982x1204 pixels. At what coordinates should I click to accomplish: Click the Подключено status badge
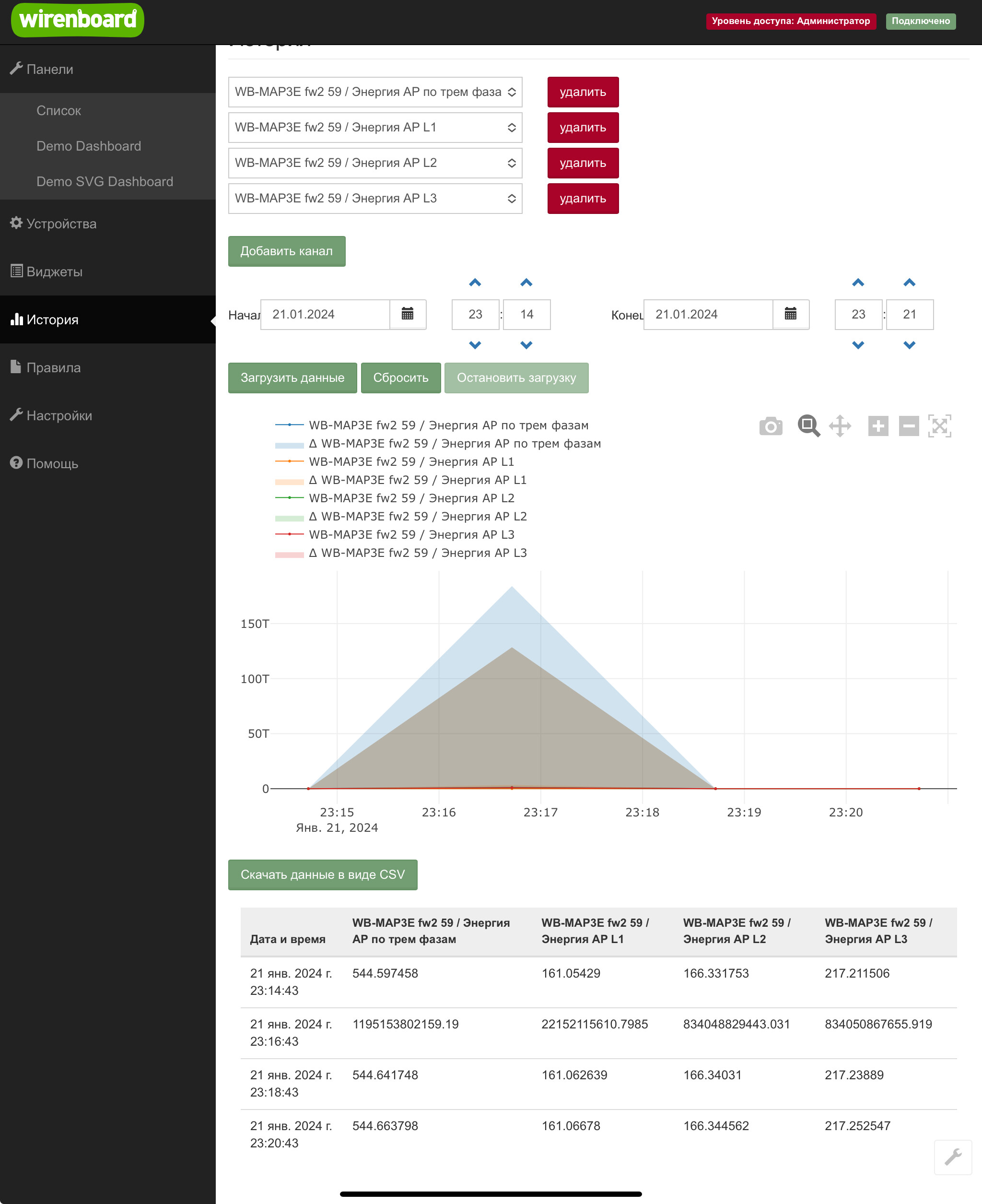click(920, 21)
